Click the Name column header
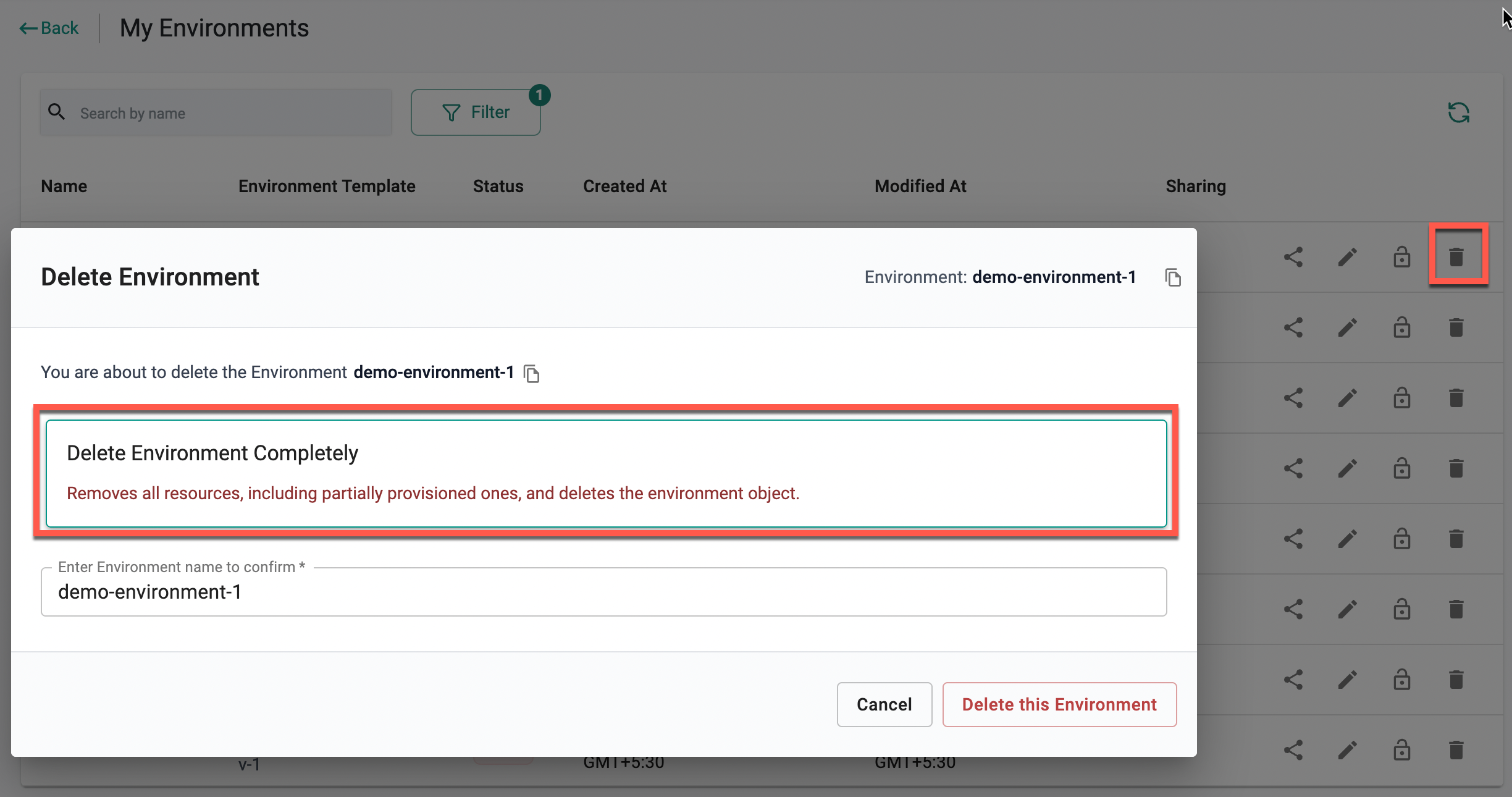 (x=64, y=186)
